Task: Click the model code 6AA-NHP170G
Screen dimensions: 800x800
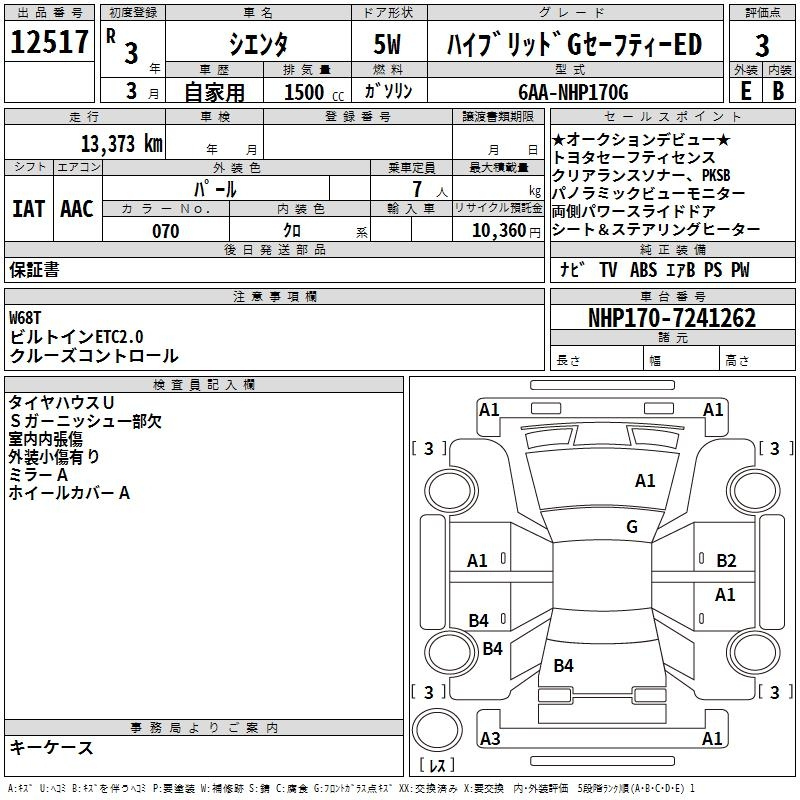Action: point(573,92)
